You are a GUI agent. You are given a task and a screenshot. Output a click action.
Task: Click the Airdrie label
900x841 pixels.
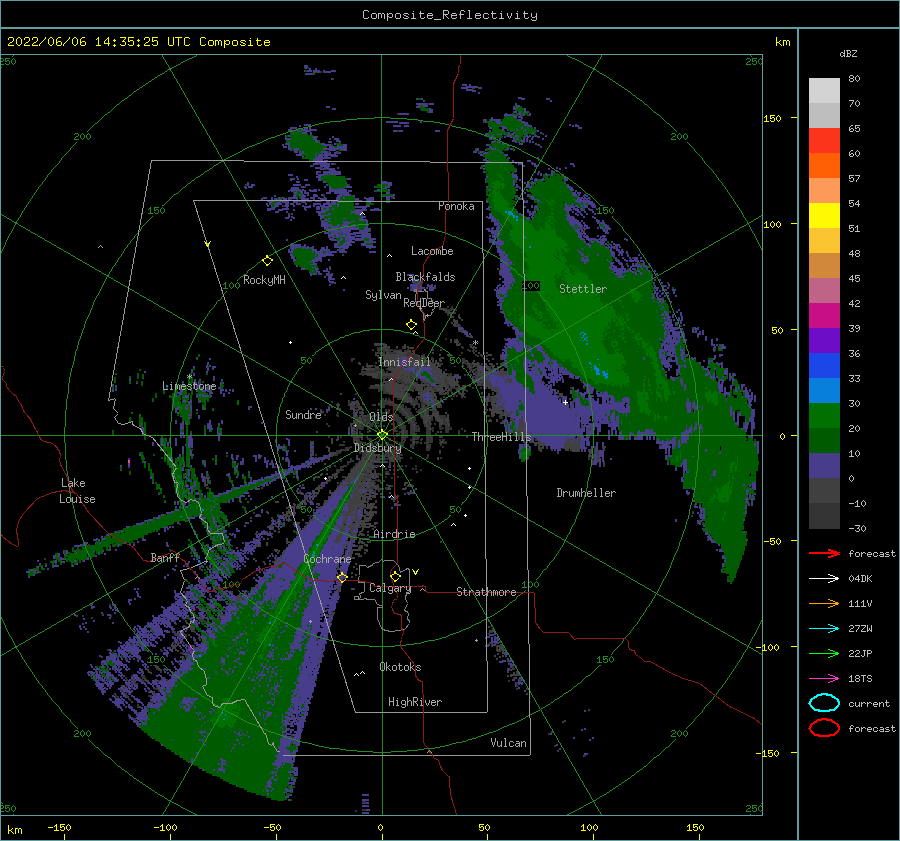[x=394, y=534]
